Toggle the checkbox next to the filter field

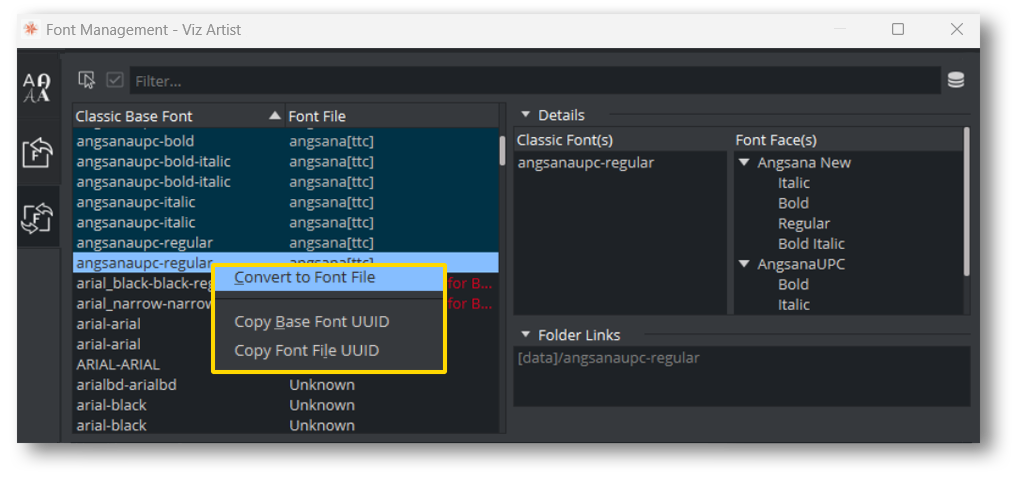tap(115, 80)
